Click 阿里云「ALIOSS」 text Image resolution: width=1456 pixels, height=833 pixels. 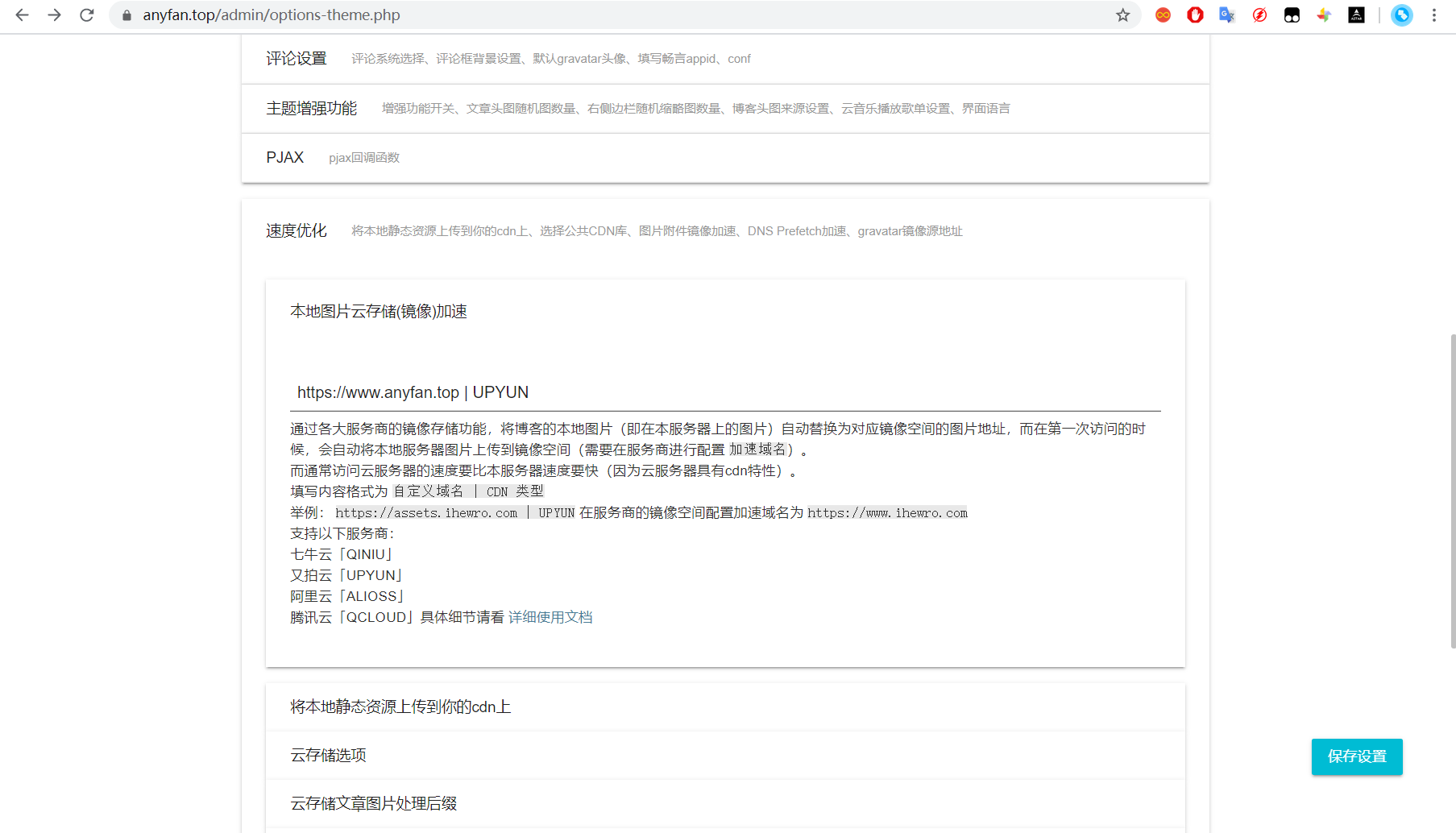[x=349, y=596]
